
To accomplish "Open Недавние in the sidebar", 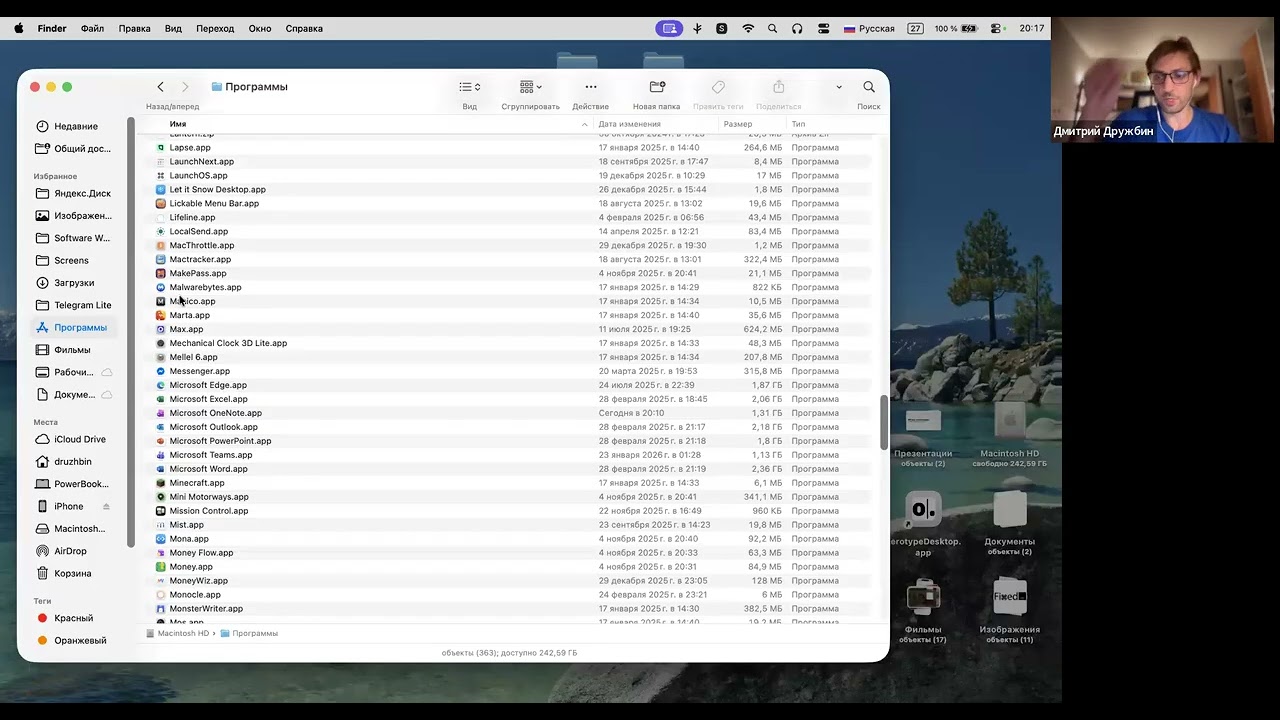I will tap(76, 127).
